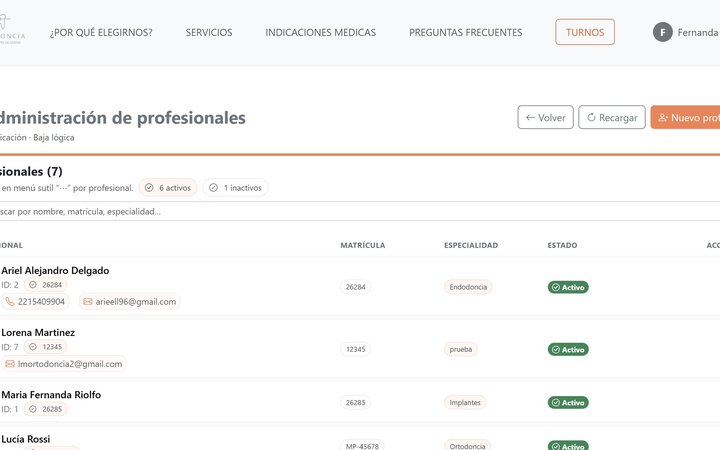Open the SERVICIOS menu

click(209, 32)
